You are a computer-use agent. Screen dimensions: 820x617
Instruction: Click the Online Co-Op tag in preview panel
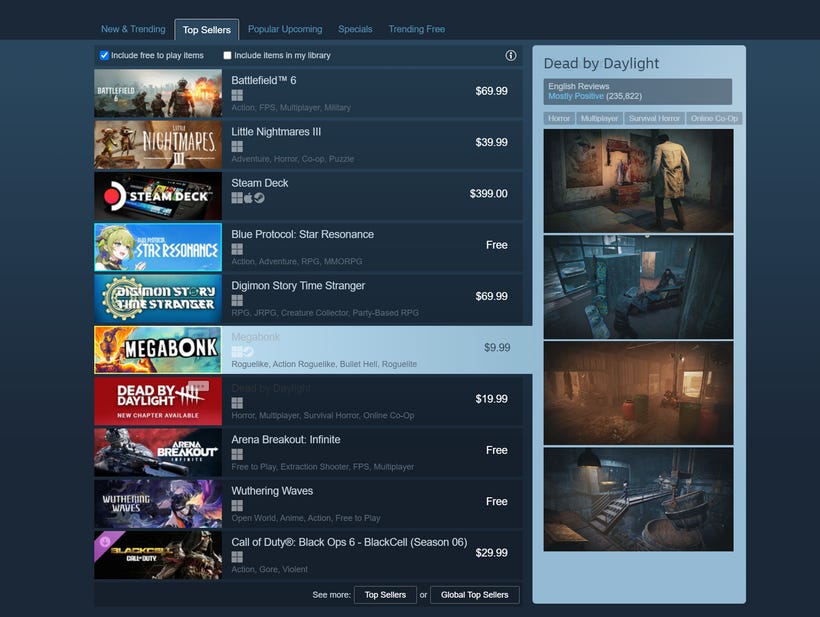[714, 118]
